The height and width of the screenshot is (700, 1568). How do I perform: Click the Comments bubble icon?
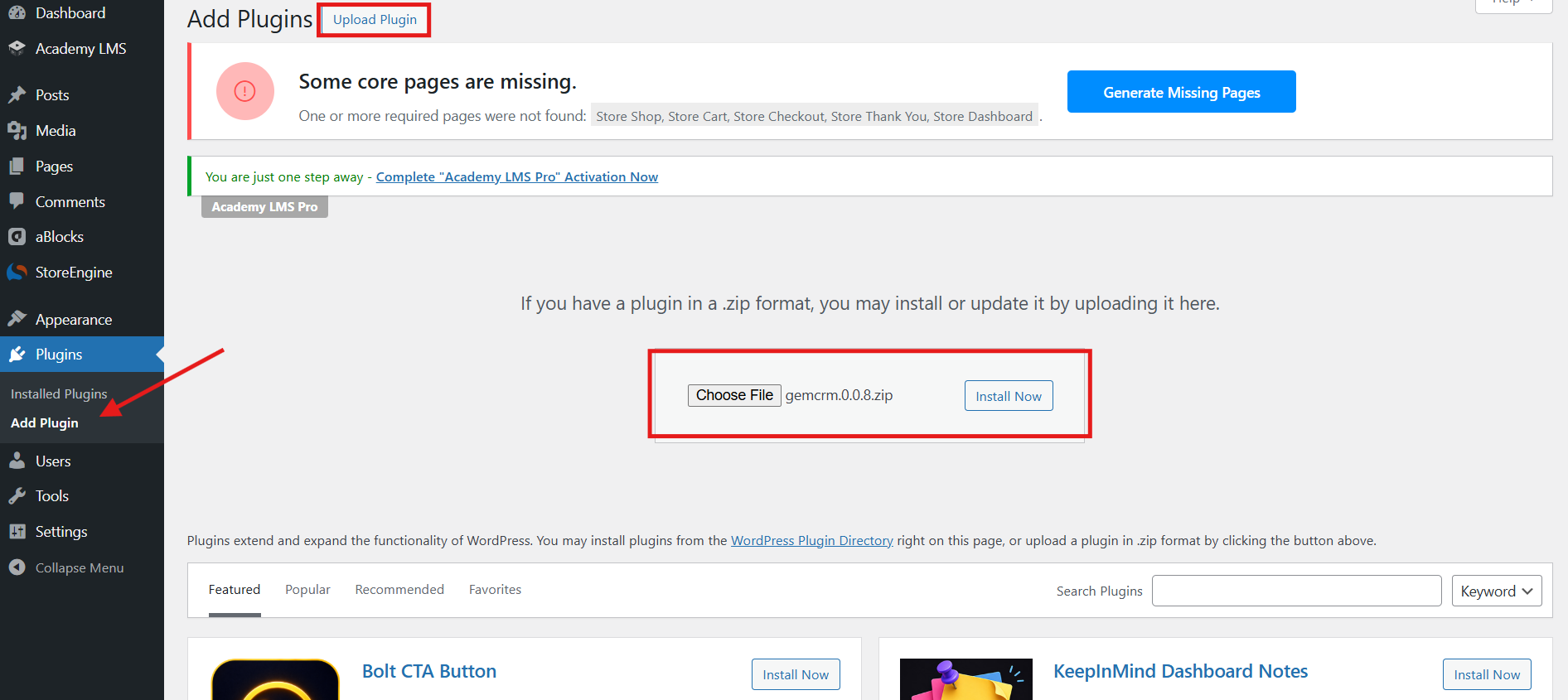coord(17,201)
